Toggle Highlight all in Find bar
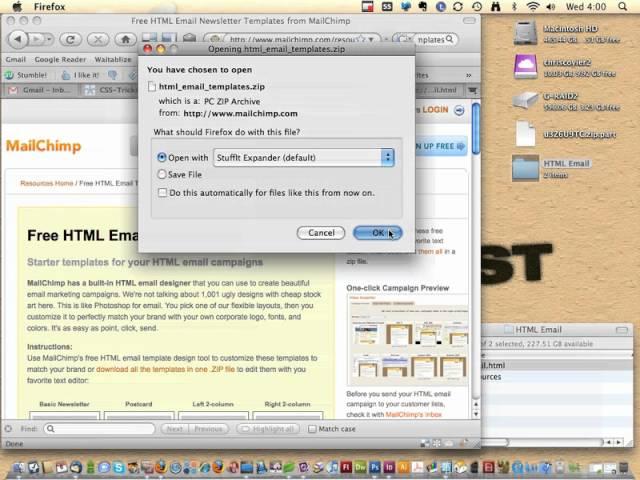Screen dimensions: 640x480 pyautogui.click(x=268, y=429)
